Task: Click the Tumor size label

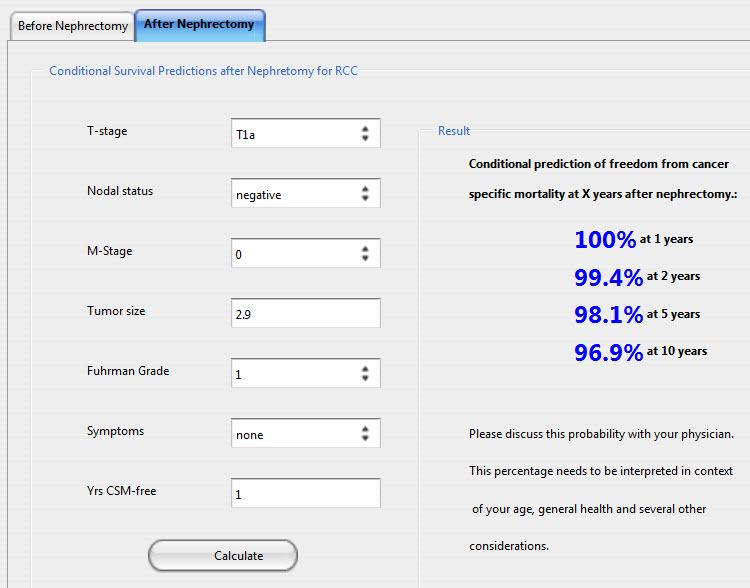Action: point(116,311)
